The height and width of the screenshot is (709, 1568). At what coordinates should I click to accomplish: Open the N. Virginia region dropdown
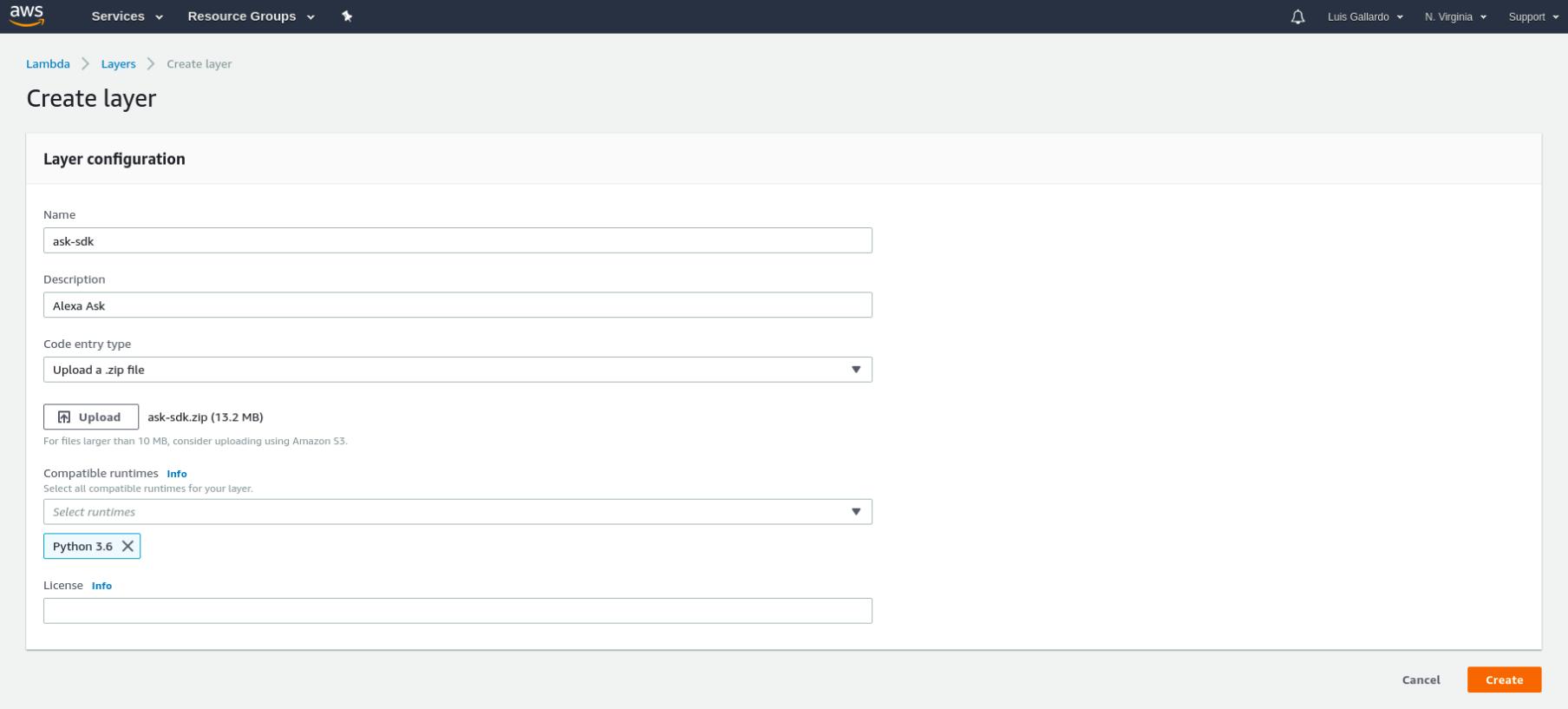click(1455, 16)
